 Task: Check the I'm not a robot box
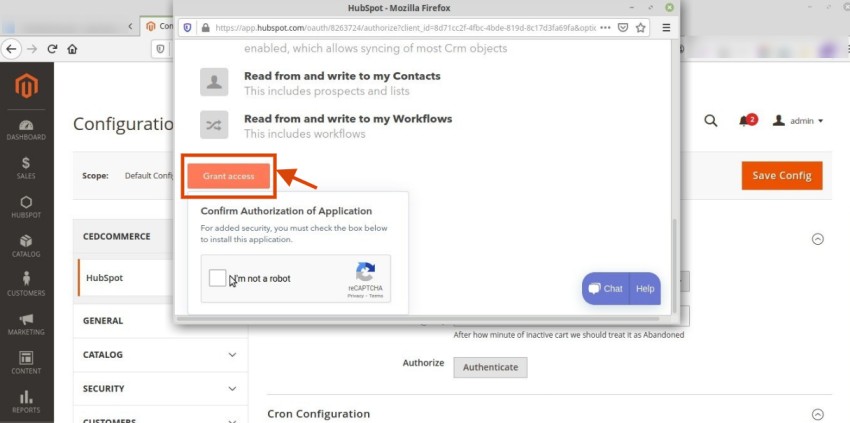pyautogui.click(x=217, y=278)
